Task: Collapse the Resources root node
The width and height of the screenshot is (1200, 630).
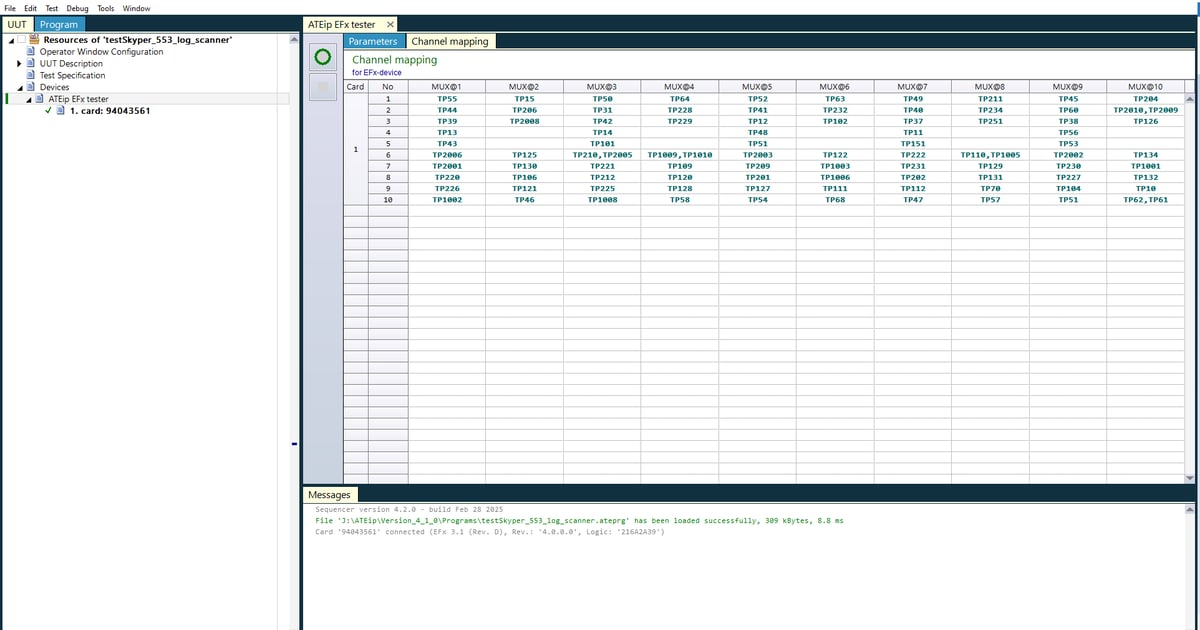Action: (9, 40)
